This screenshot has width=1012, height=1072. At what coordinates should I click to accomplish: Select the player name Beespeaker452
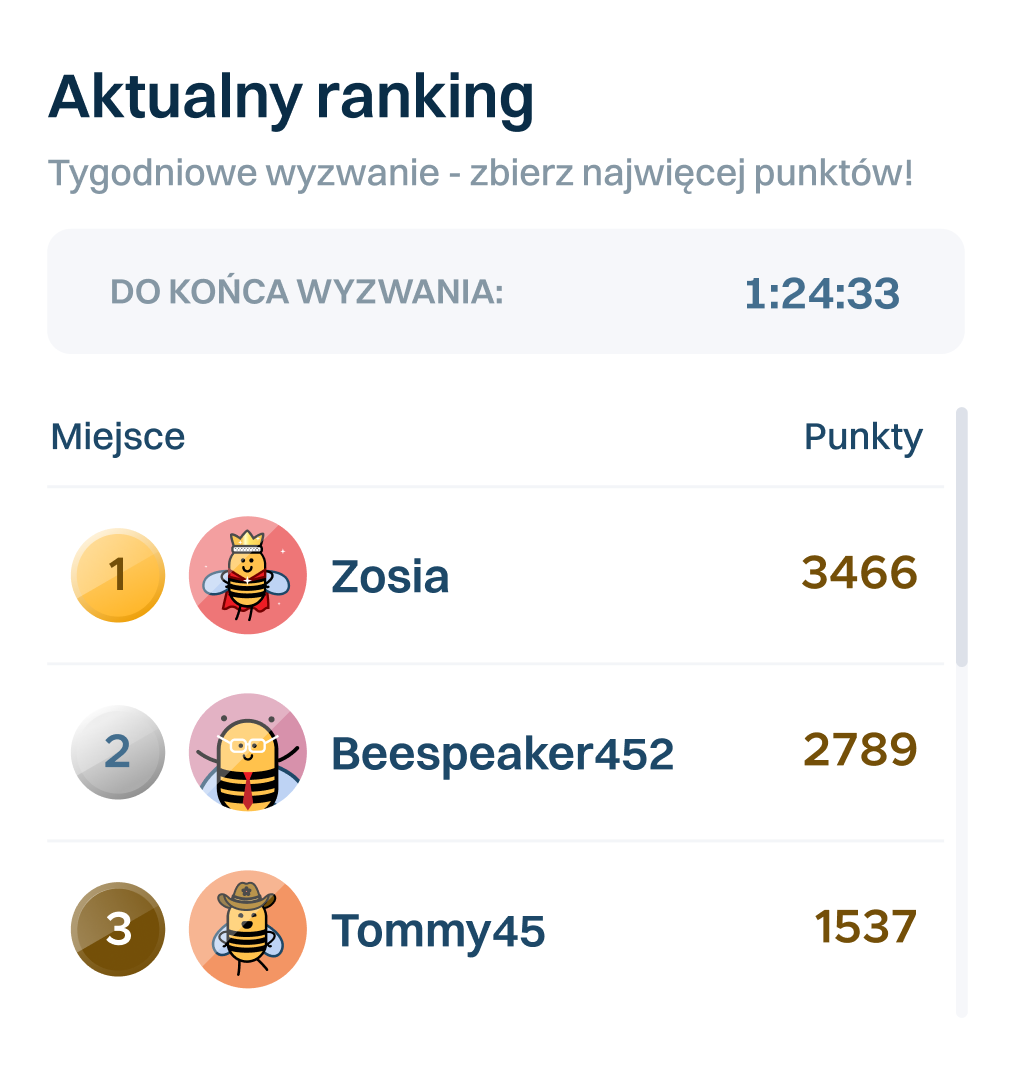click(x=502, y=754)
